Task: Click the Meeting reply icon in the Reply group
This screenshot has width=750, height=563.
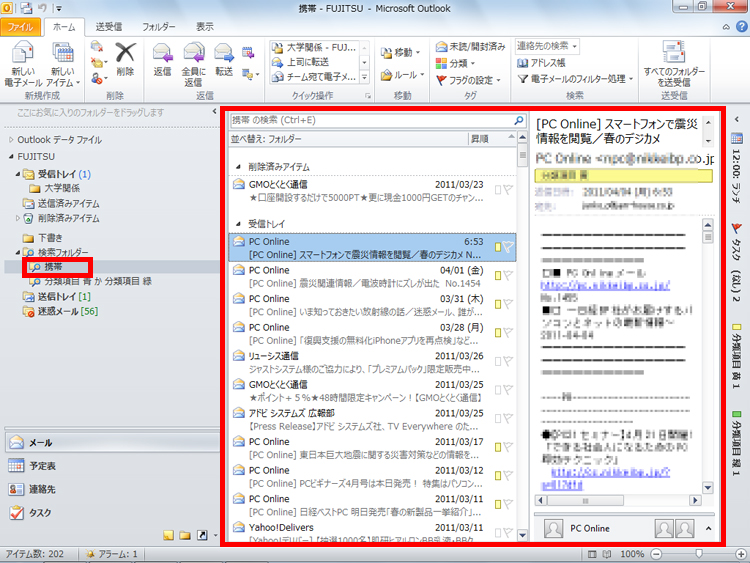Action: pos(248,52)
